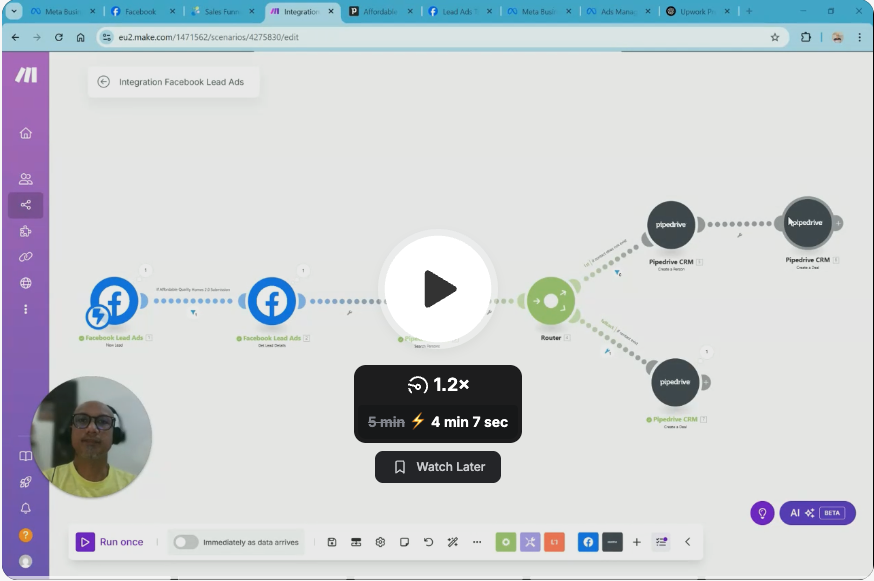Open Resource hub book icon in sidebar

point(26,456)
